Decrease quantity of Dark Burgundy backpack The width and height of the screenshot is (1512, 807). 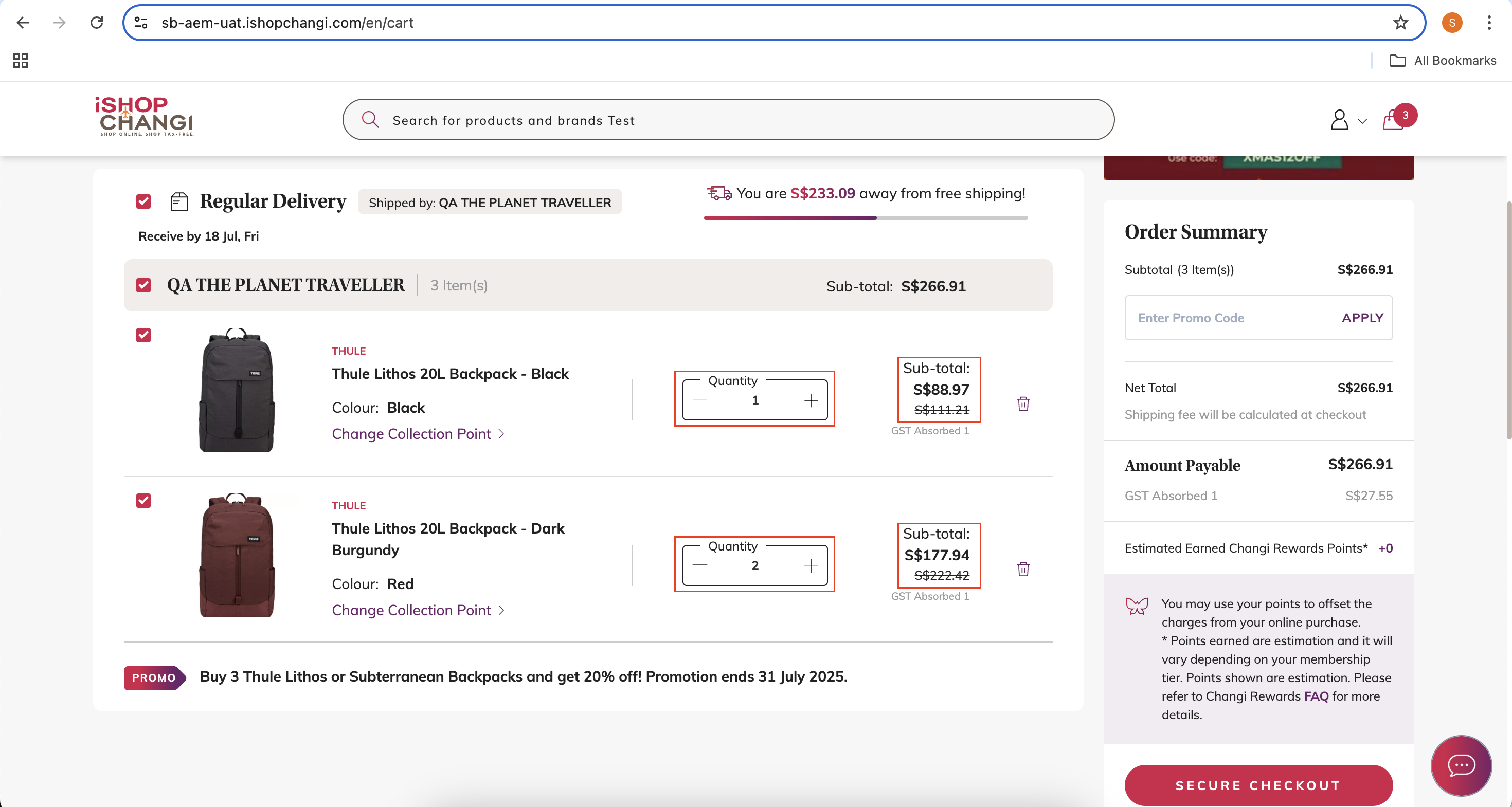(699, 565)
